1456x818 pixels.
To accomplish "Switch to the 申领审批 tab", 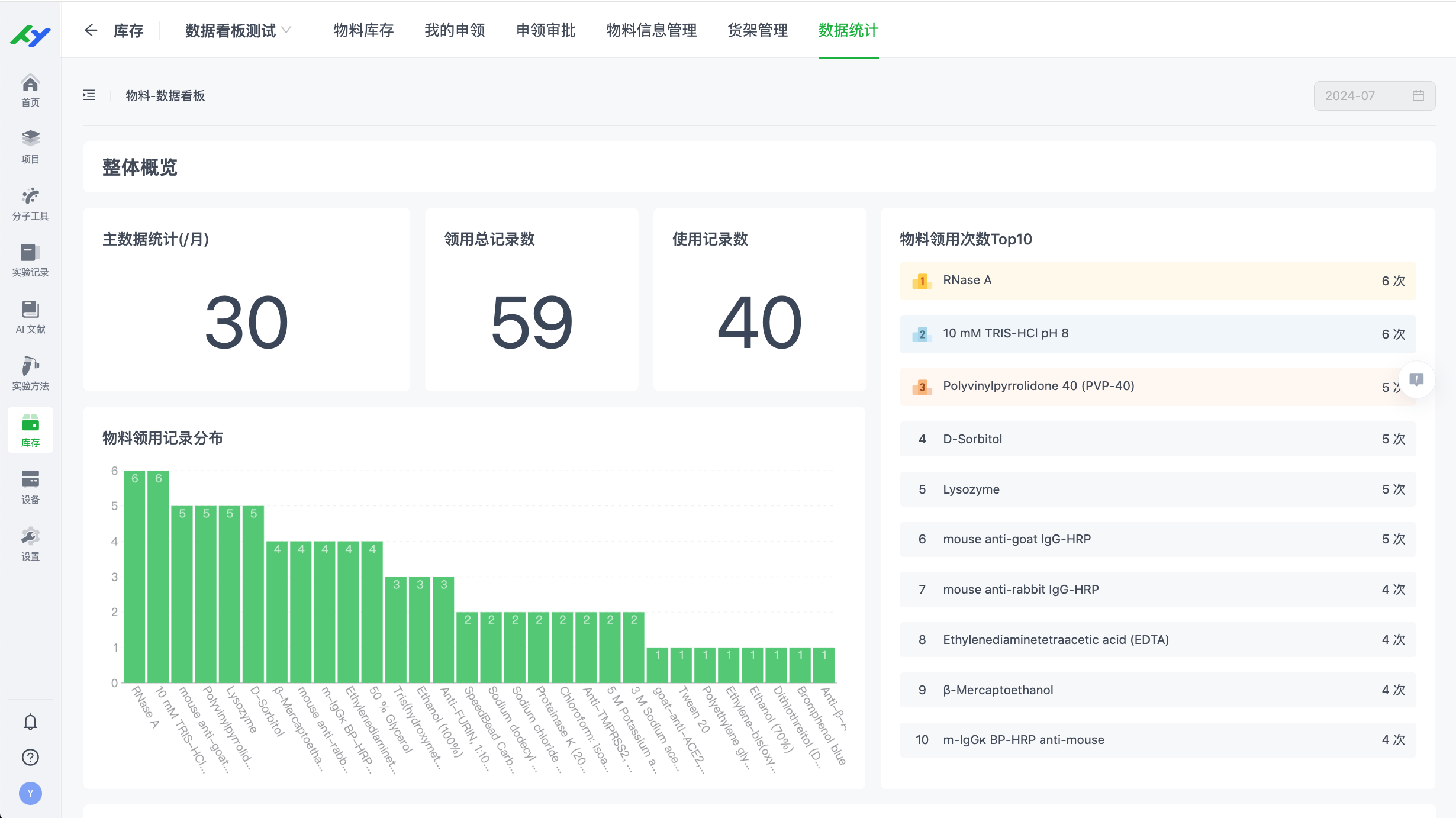I will [x=546, y=30].
